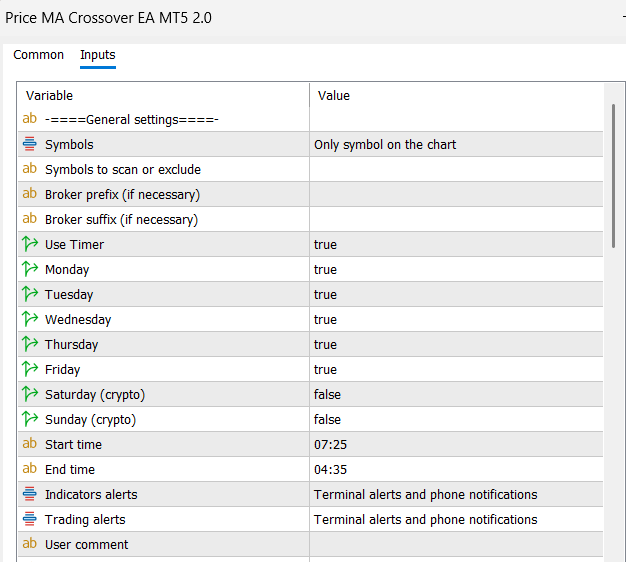Click the User comment string icon

tap(29, 545)
